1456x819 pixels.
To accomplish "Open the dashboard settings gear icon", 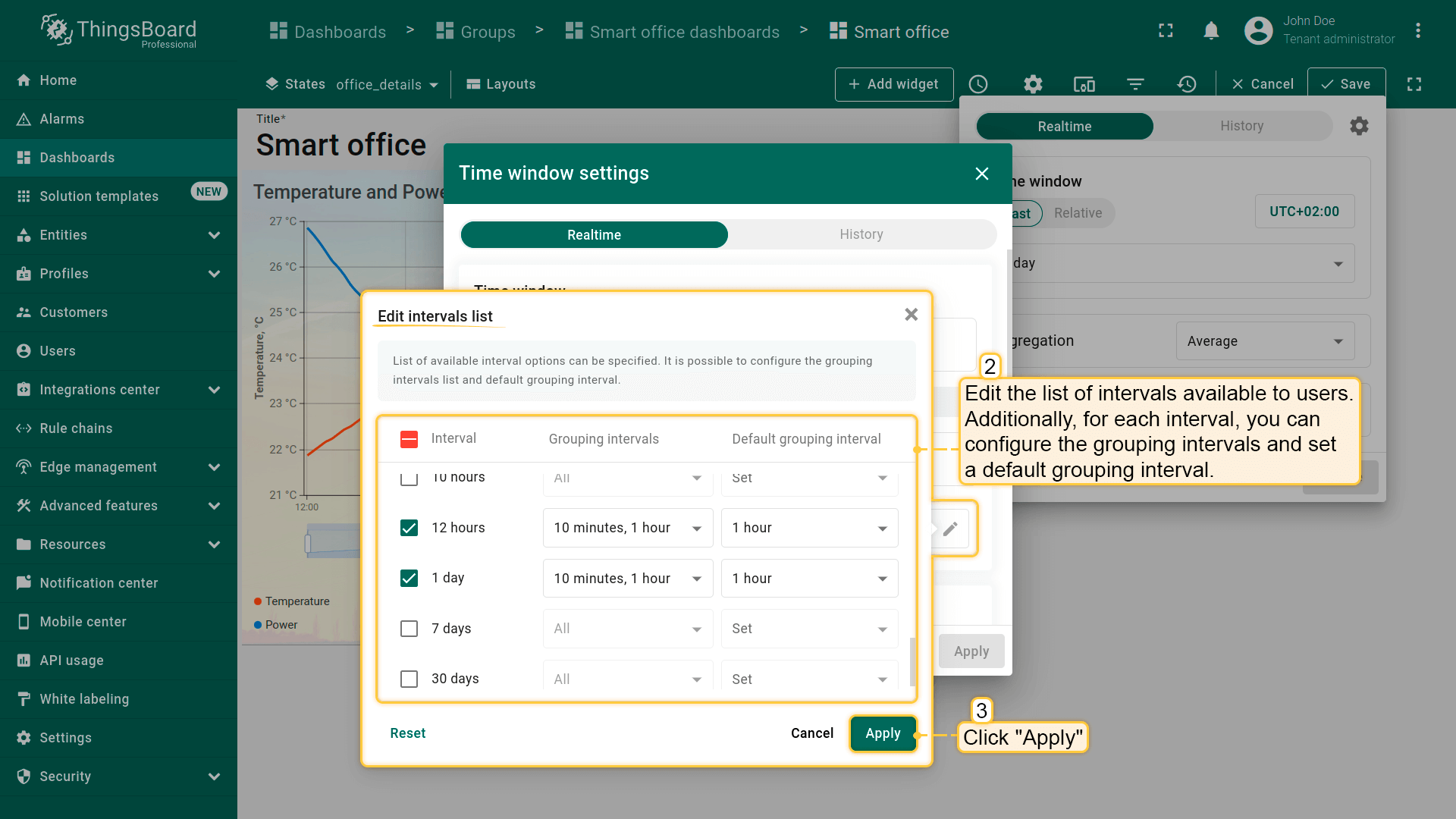I will [x=1033, y=84].
